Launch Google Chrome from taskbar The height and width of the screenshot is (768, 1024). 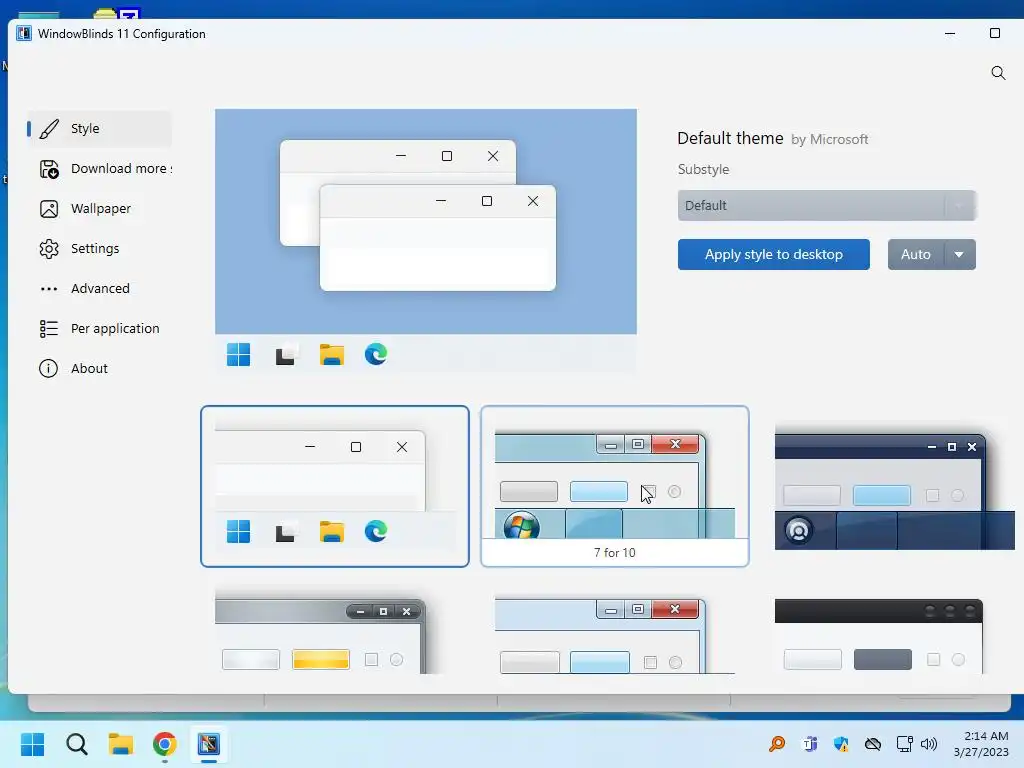click(165, 744)
